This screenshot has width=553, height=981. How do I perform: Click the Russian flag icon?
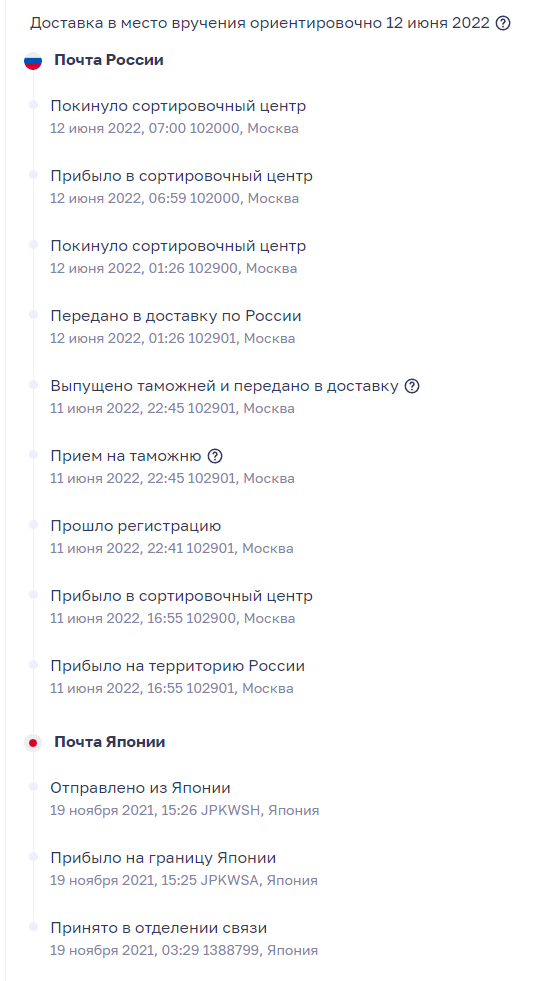pyautogui.click(x=33, y=61)
